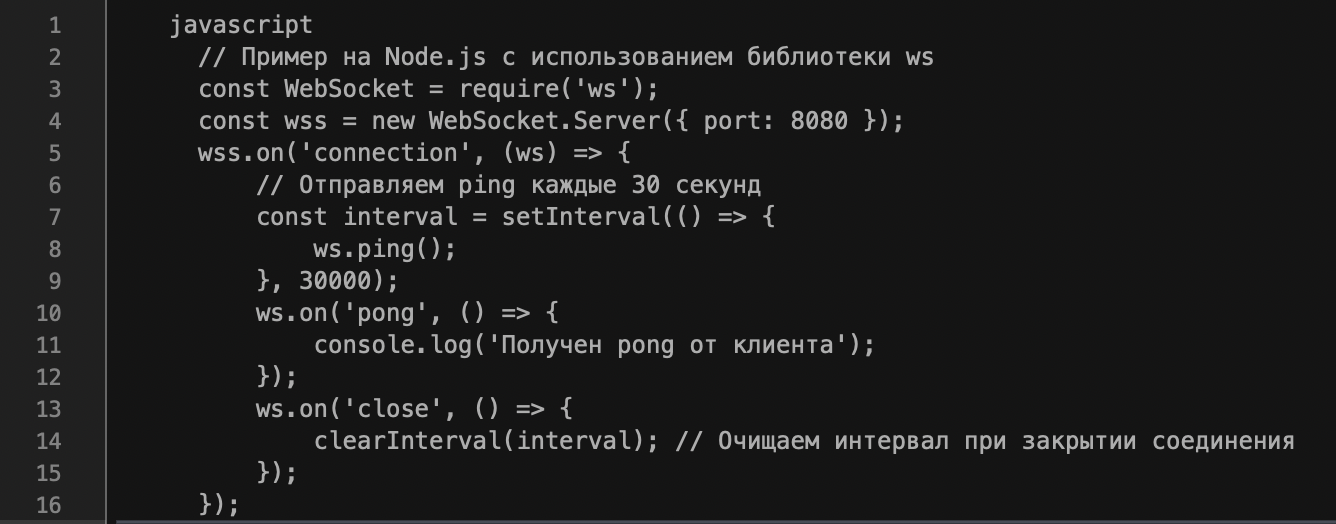The height and width of the screenshot is (524, 1336).
Task: Click the console.log statement
Action: [x=594, y=345]
